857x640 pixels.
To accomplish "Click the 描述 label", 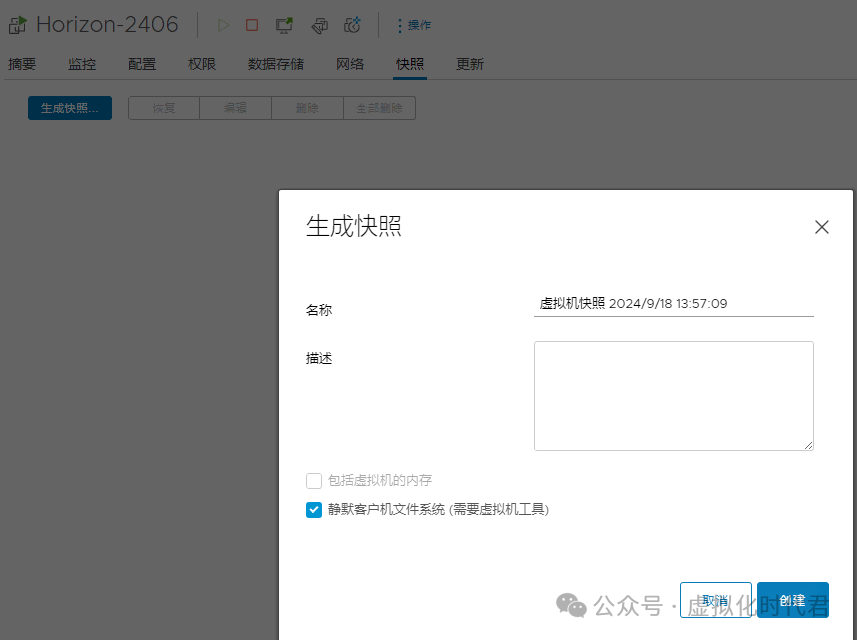I will [319, 359].
